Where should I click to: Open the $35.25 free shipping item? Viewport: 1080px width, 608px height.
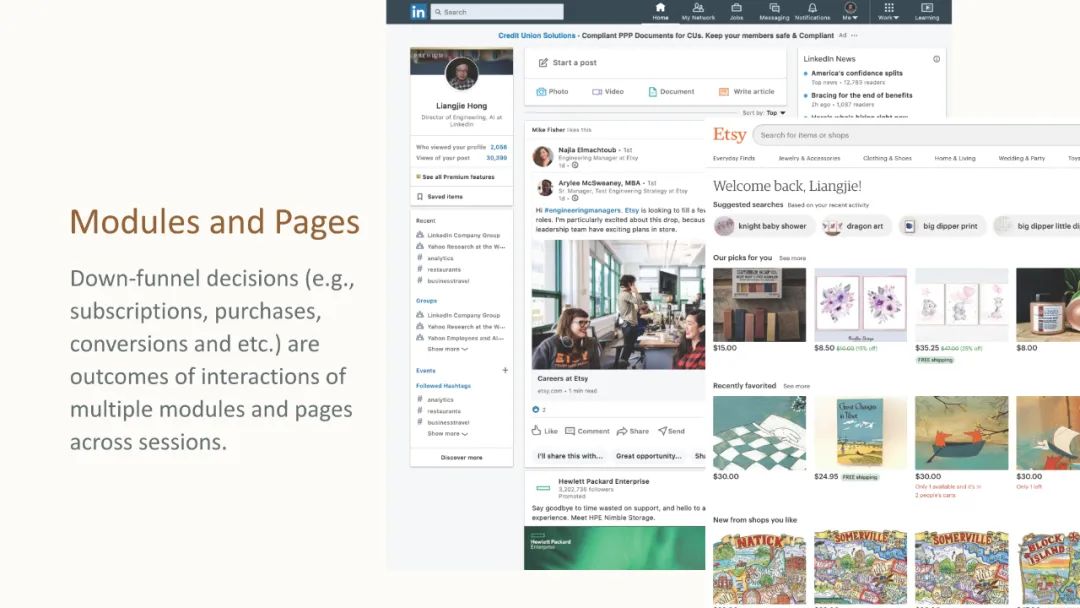coord(962,305)
